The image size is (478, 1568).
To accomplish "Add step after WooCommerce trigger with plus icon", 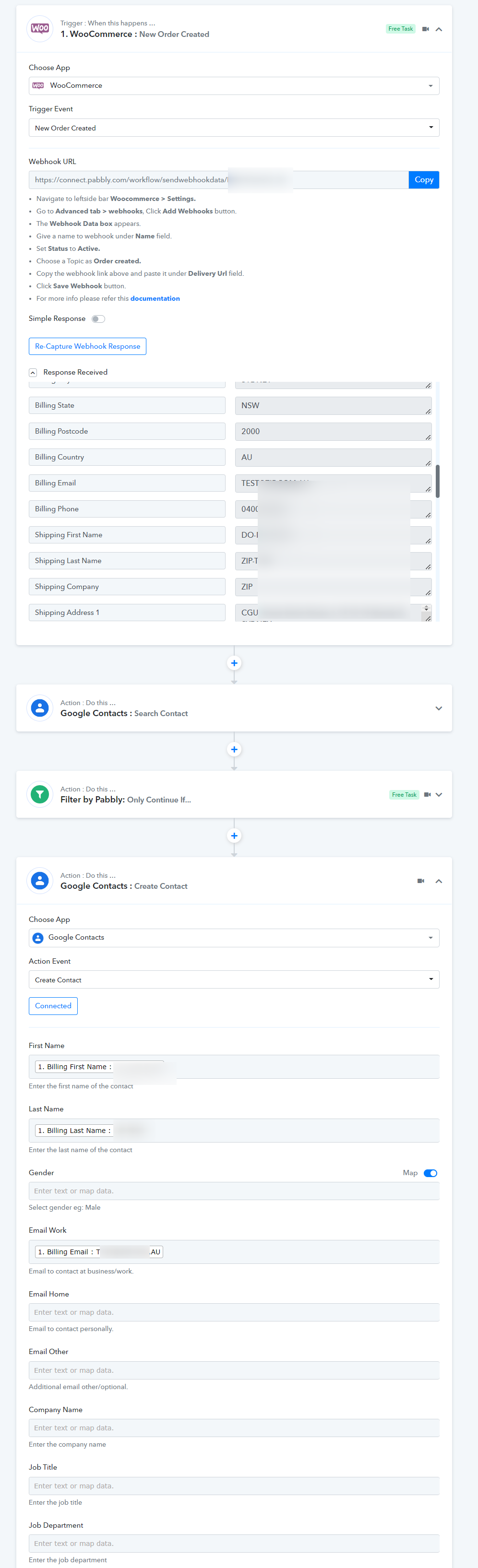I will pyautogui.click(x=234, y=663).
